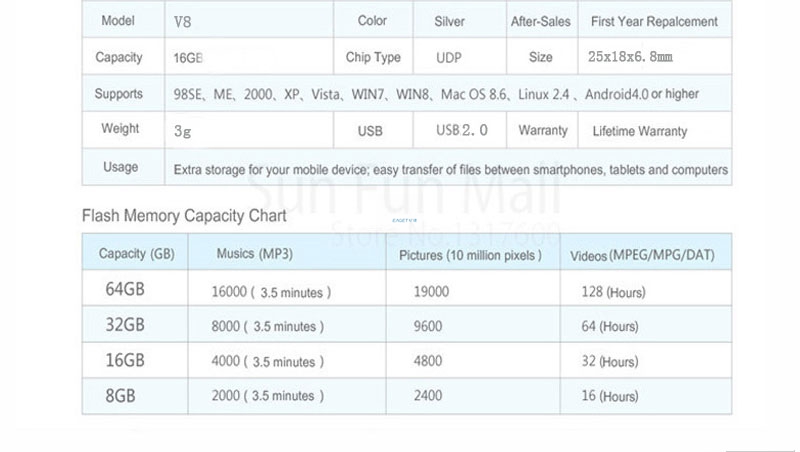This screenshot has width=800, height=452.
Task: Select the 32GB capacity row label
Action: coord(125,326)
